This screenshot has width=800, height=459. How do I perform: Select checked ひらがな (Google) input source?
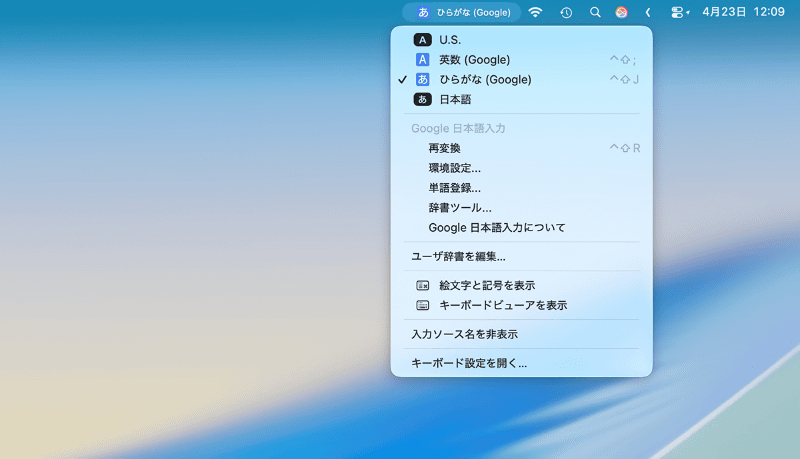[521, 80]
